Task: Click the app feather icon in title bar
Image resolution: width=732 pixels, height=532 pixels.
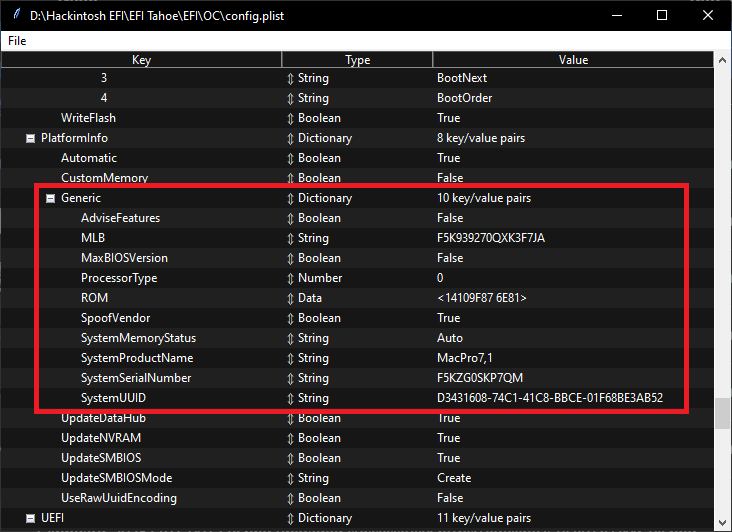Action: point(17,15)
